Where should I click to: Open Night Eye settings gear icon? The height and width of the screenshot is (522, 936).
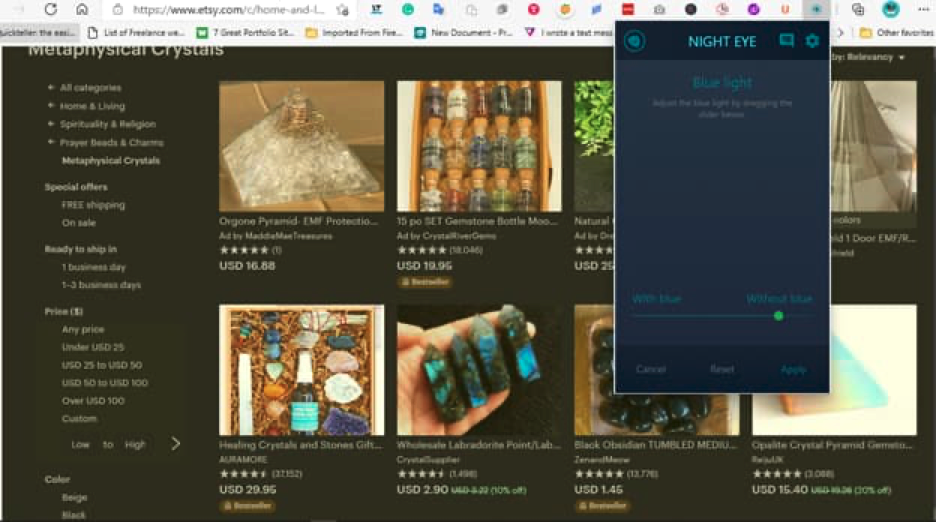[812, 41]
